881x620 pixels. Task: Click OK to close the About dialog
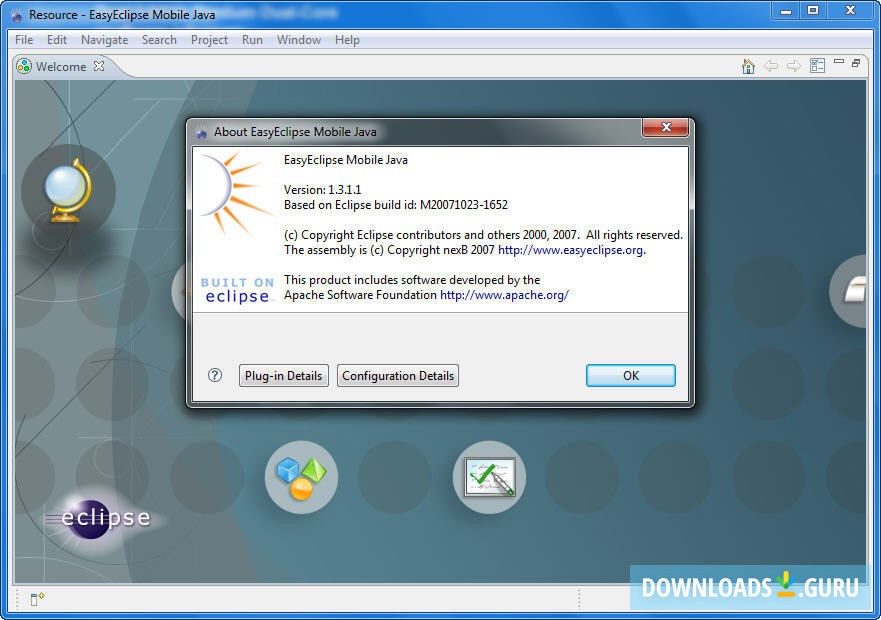pyautogui.click(x=630, y=375)
